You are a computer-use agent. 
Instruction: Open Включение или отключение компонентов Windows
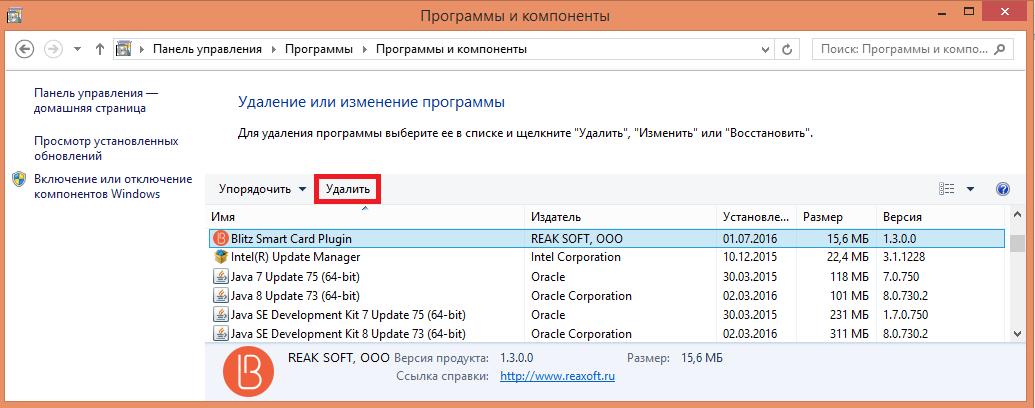(x=112, y=186)
